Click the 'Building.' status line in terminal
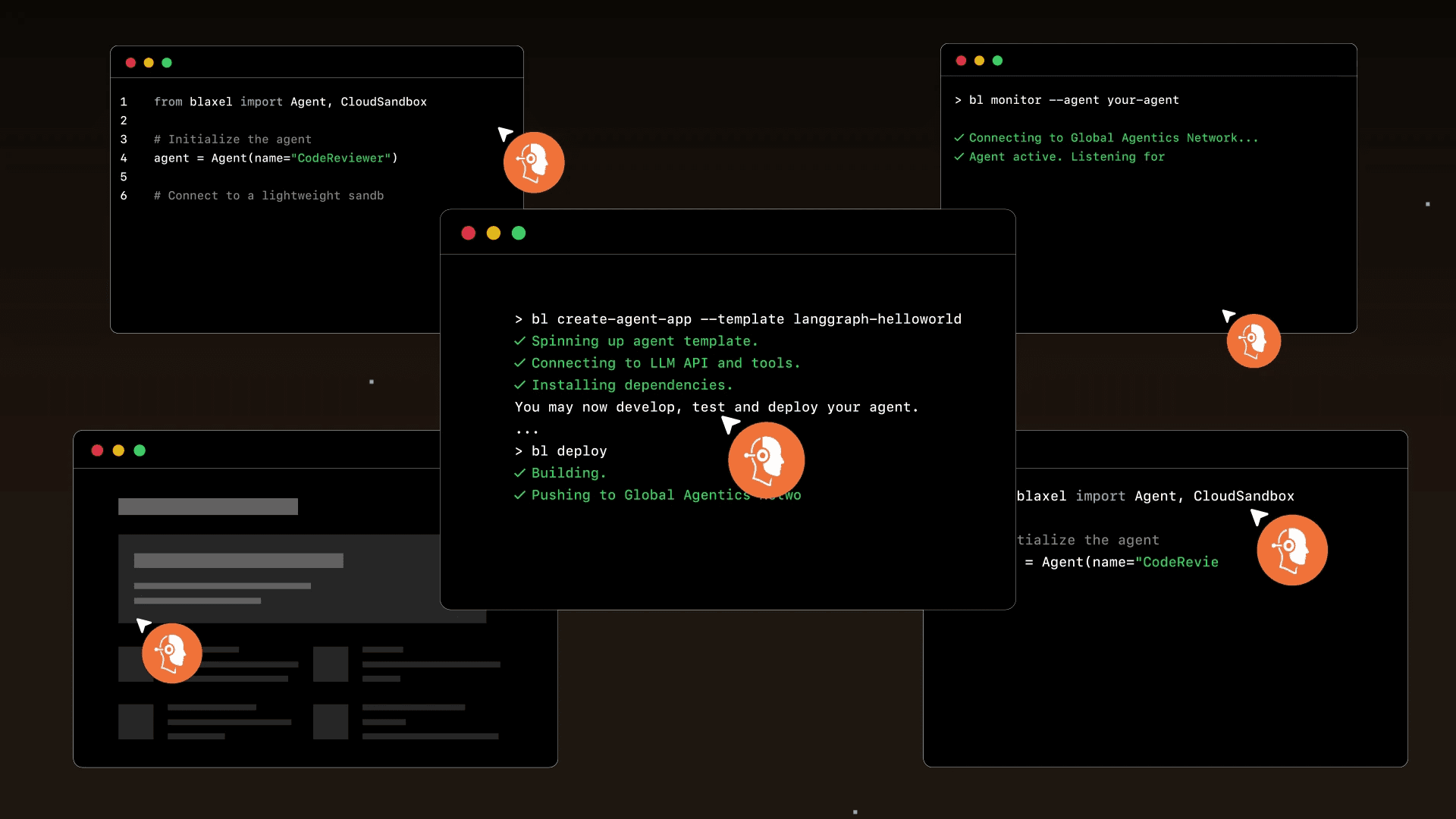Screen dimensions: 1456x819 (x=568, y=473)
